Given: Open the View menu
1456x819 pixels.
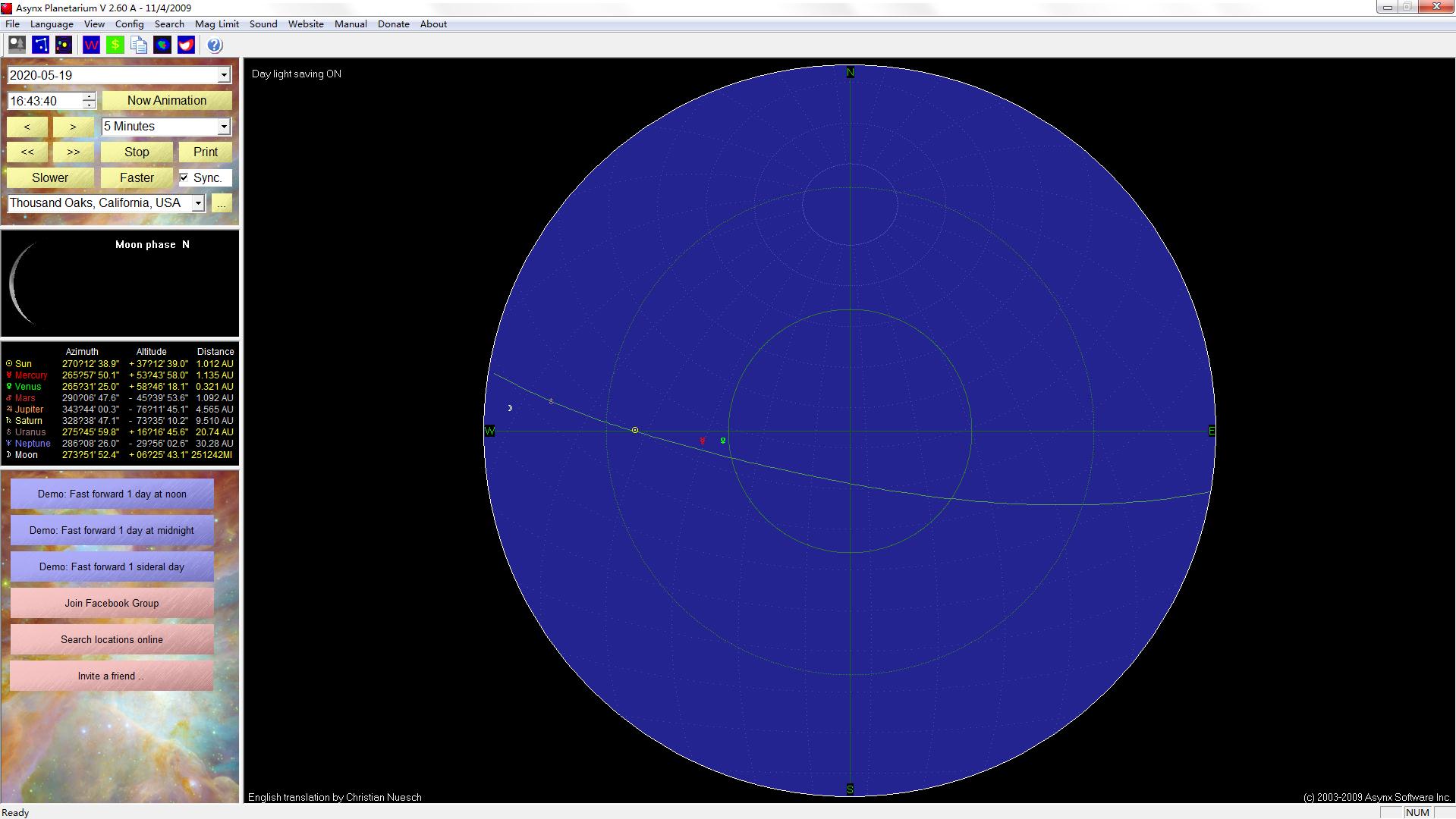Looking at the screenshot, I should pos(94,24).
